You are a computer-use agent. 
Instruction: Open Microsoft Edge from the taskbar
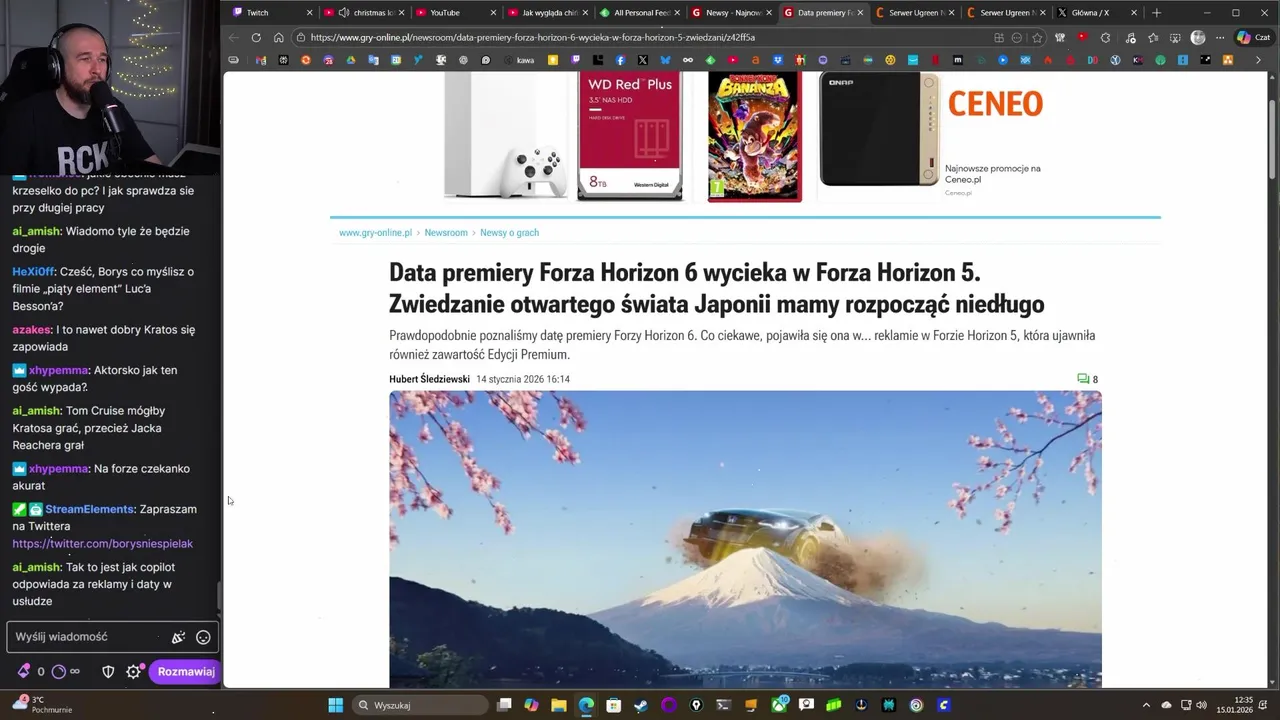click(586, 705)
